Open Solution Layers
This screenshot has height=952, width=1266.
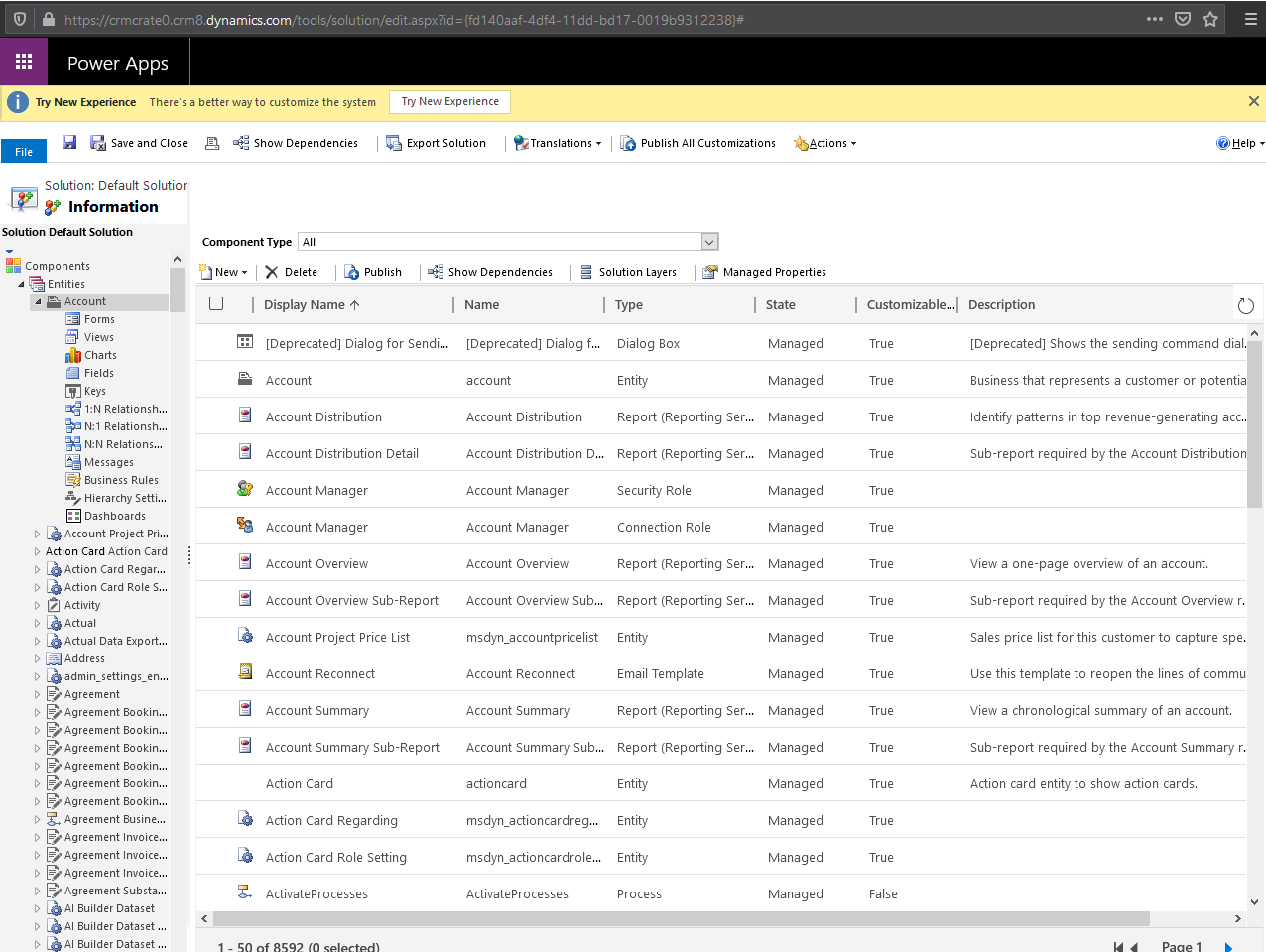pyautogui.click(x=629, y=271)
